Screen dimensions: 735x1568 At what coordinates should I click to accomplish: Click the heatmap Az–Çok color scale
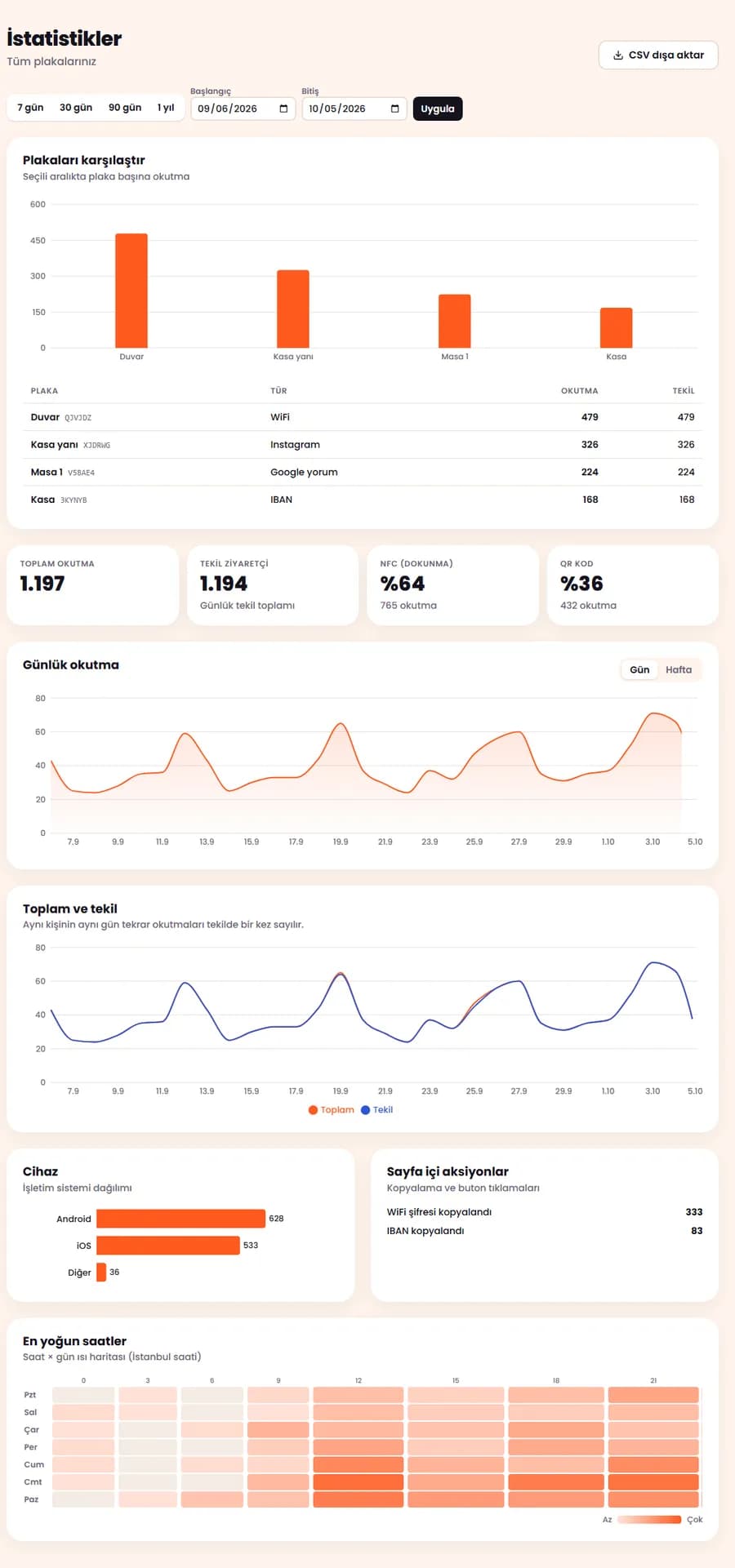649,1520
